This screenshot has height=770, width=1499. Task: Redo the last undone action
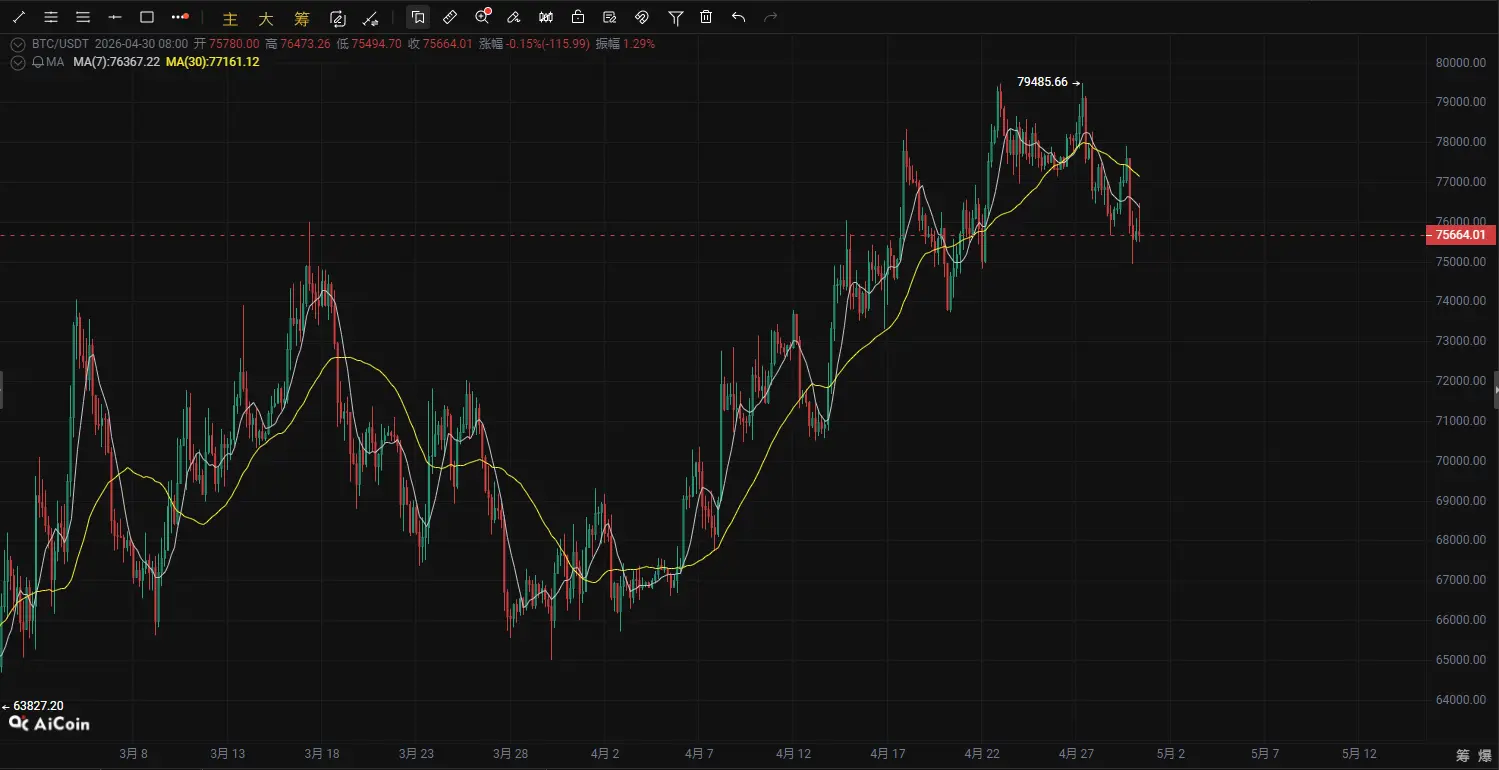tap(770, 17)
